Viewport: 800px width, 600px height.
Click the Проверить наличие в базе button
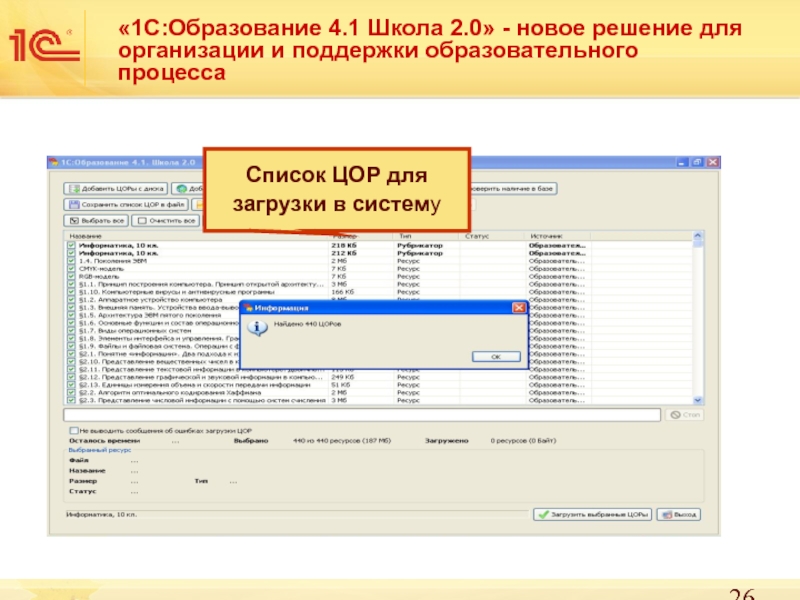click(513, 189)
